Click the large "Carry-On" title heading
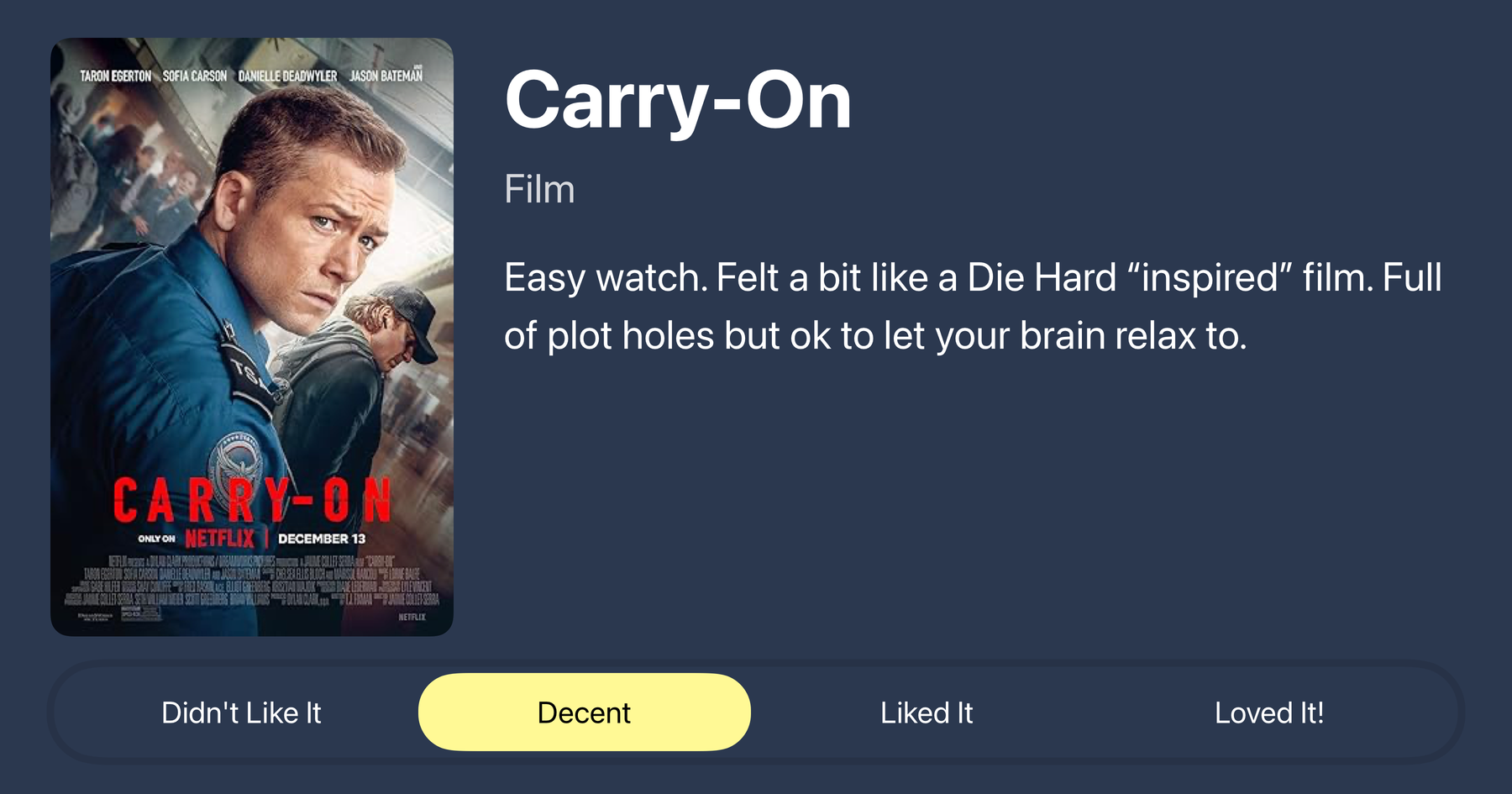1512x794 pixels. point(678,100)
